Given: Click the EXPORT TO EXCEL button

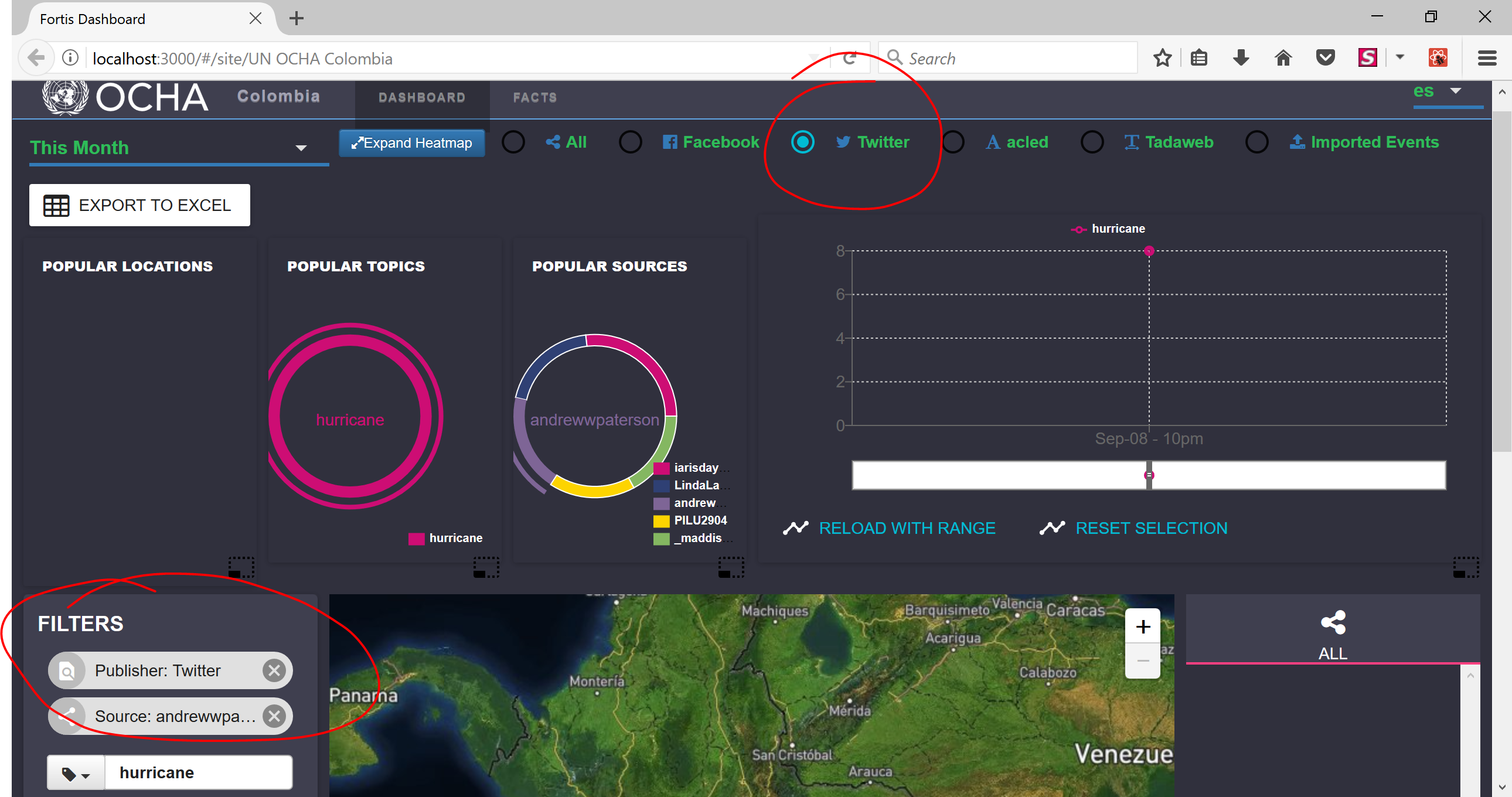Looking at the screenshot, I should [x=139, y=205].
